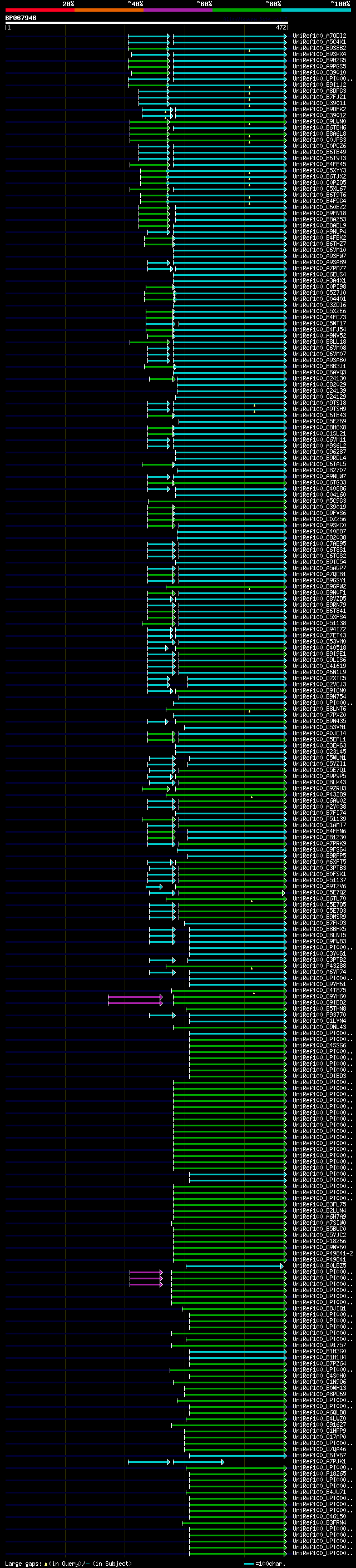Image resolution: width=356 pixels, height=1568 pixels.
Task: Click the purple ~60% identity legend bar
Action: point(179,10)
